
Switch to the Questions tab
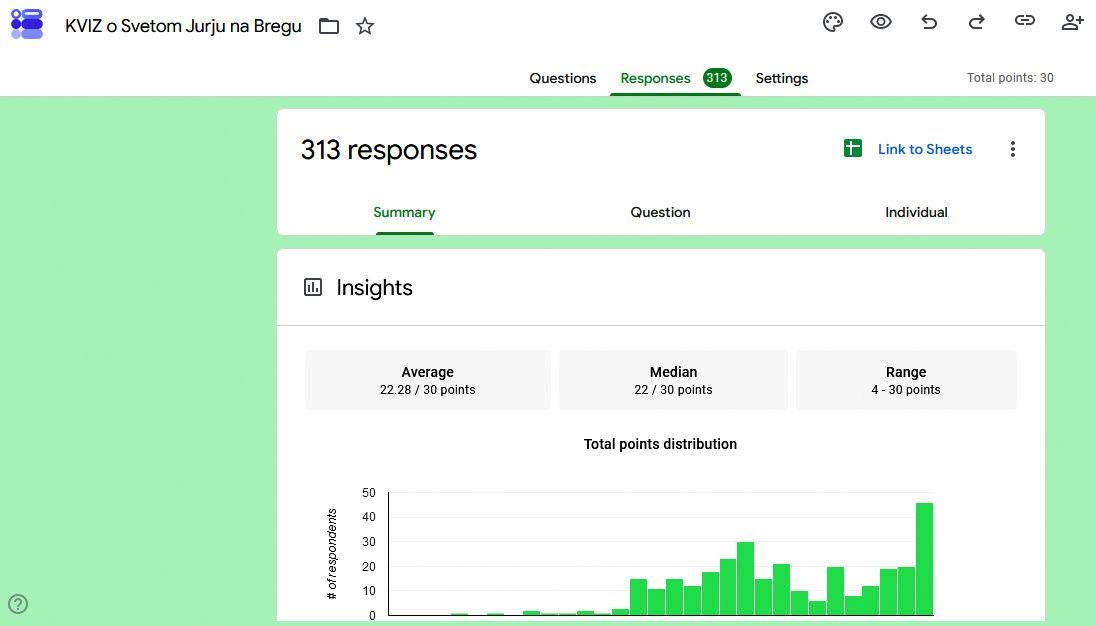[x=563, y=78]
